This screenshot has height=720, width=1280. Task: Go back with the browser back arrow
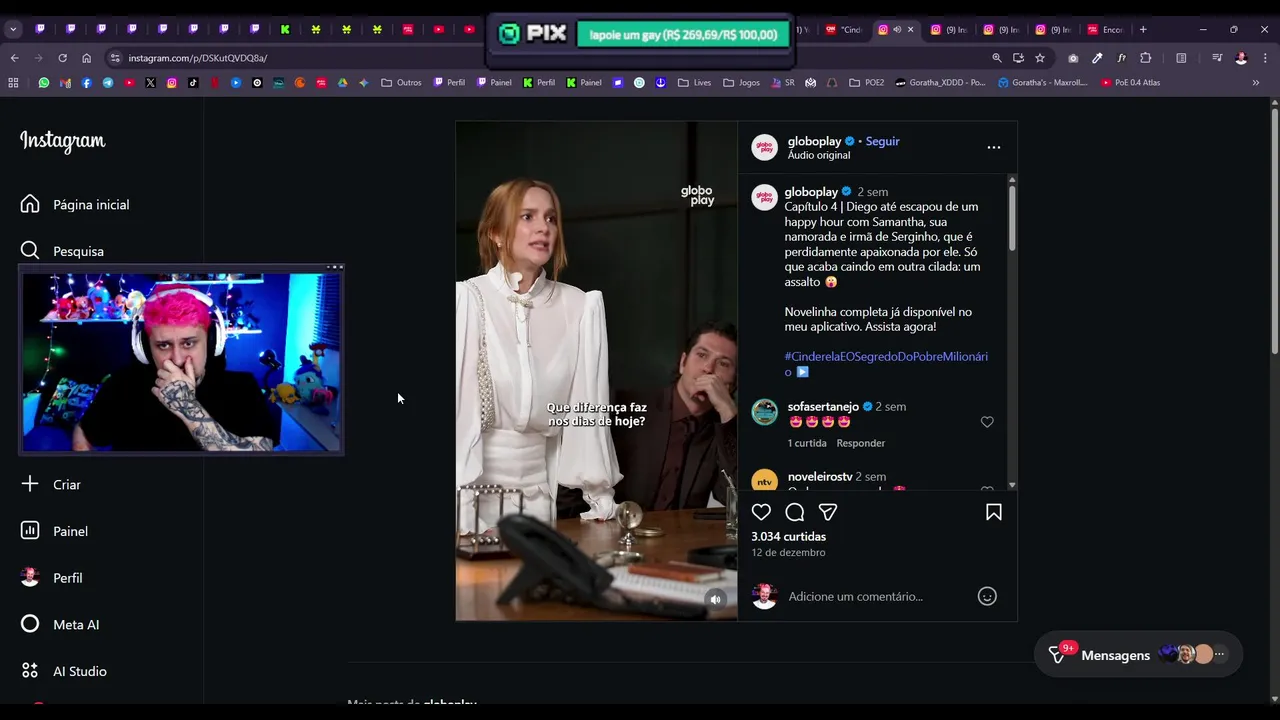point(14,58)
